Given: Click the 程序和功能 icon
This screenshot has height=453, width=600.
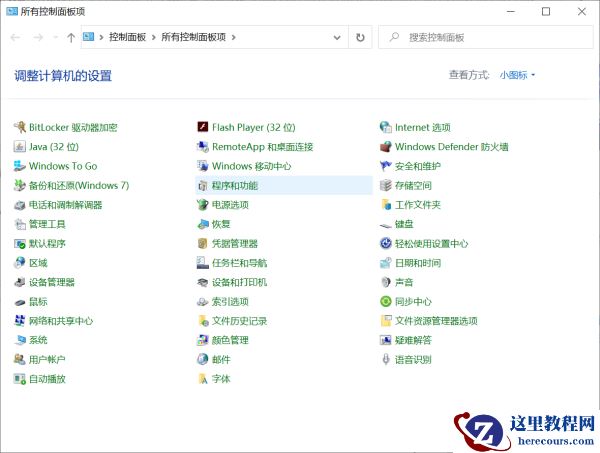Looking at the screenshot, I should (x=202, y=185).
